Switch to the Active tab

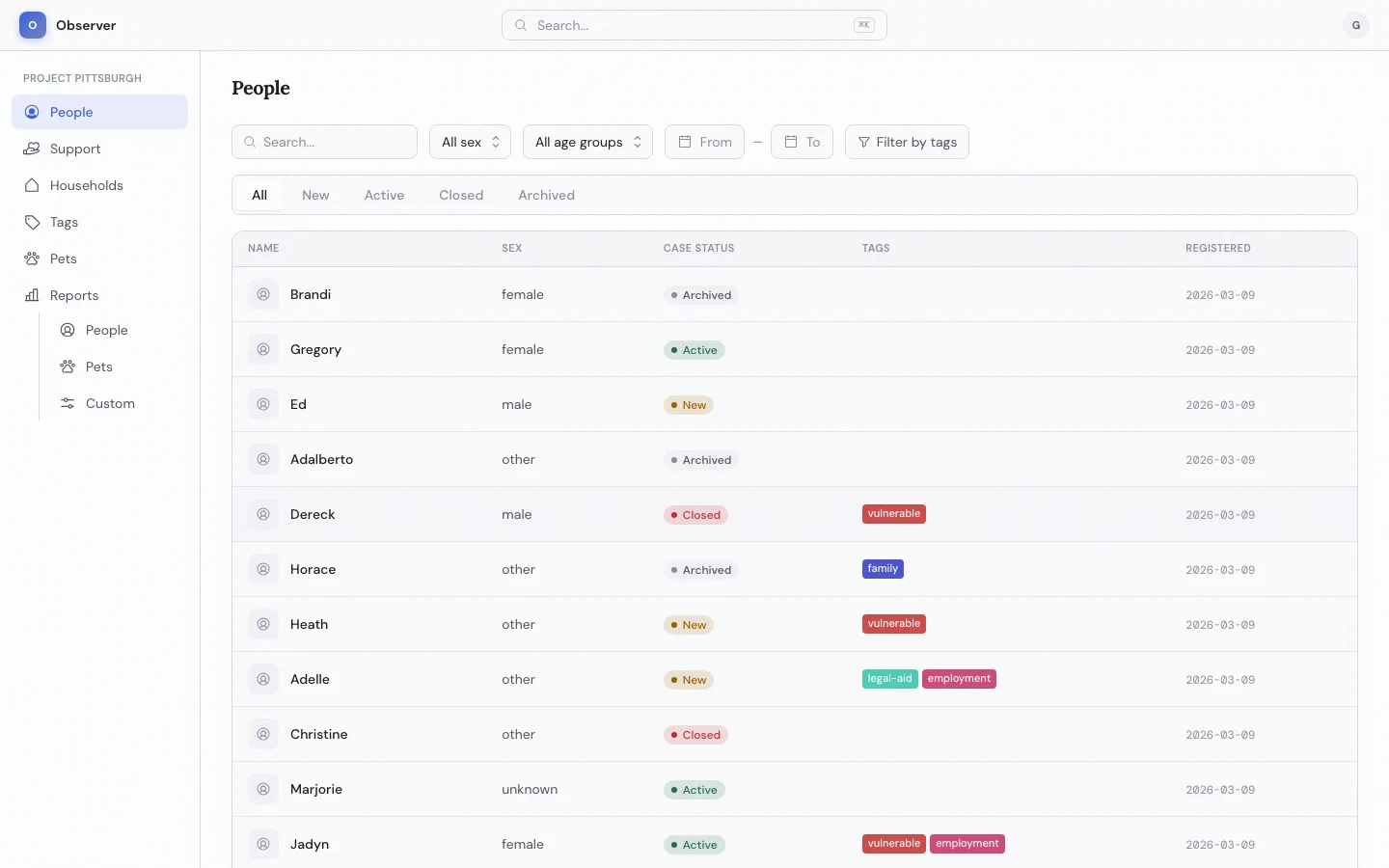click(384, 195)
